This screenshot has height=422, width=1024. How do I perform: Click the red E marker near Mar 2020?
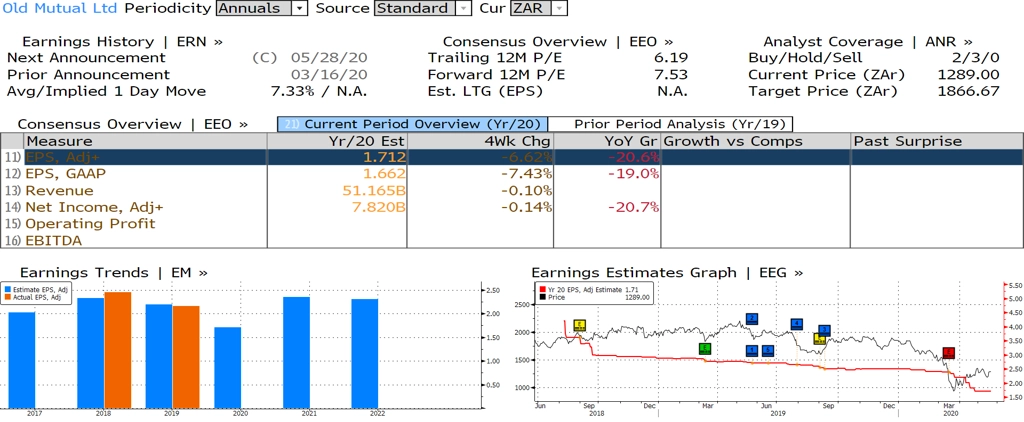click(949, 353)
